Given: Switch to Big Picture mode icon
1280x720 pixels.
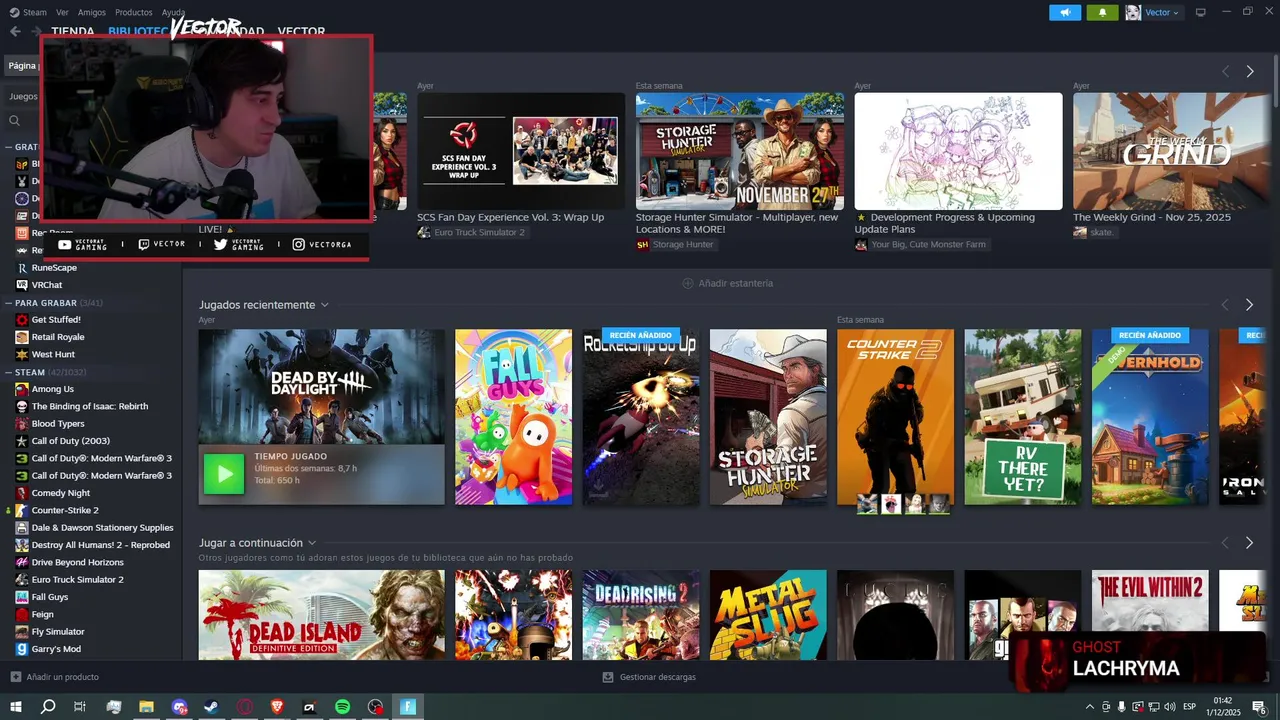Looking at the screenshot, I should (1201, 12).
